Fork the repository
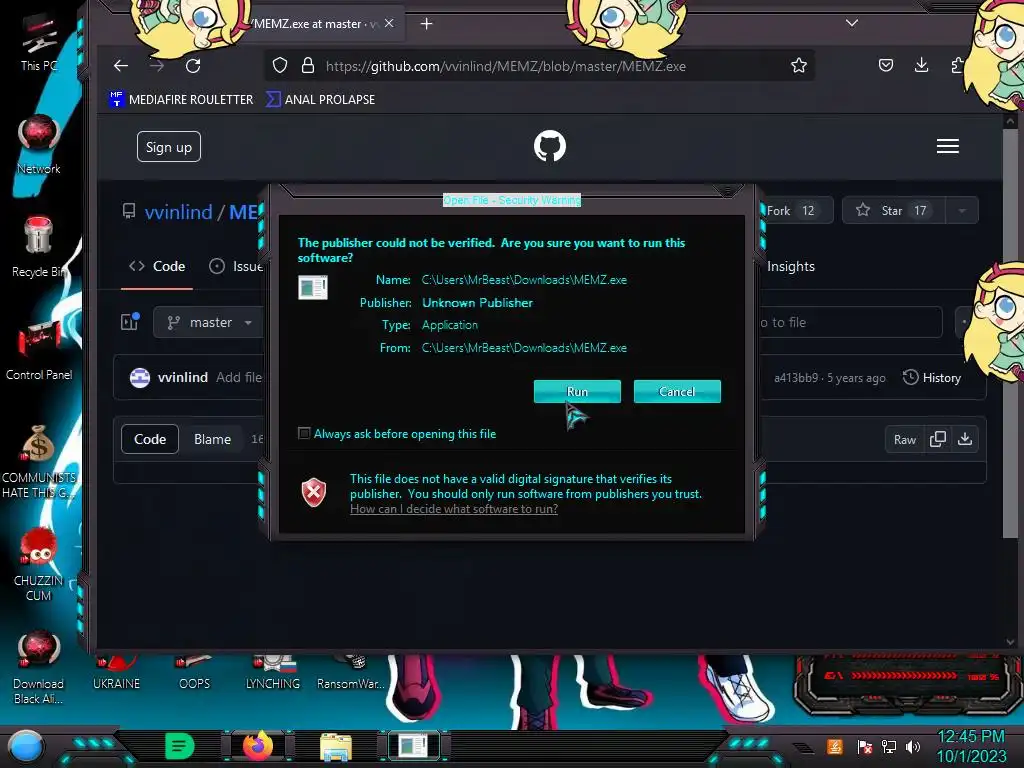This screenshot has width=1024, height=768. point(796,210)
